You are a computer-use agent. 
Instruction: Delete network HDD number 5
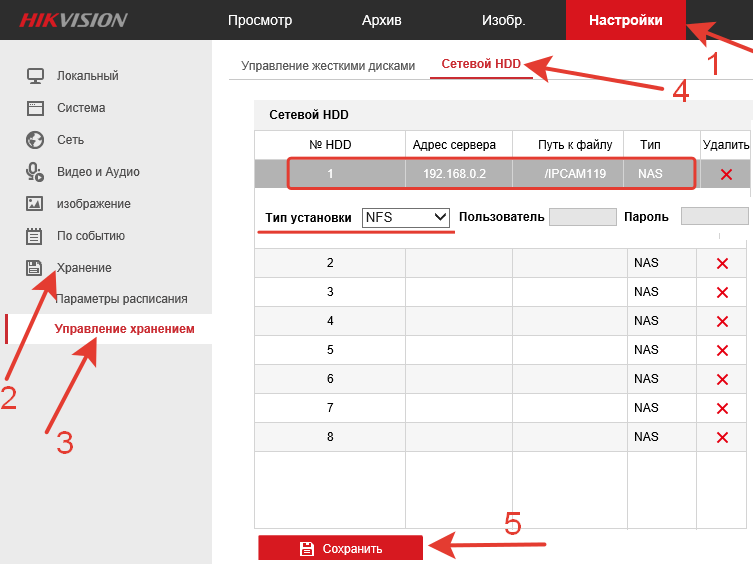click(722, 350)
